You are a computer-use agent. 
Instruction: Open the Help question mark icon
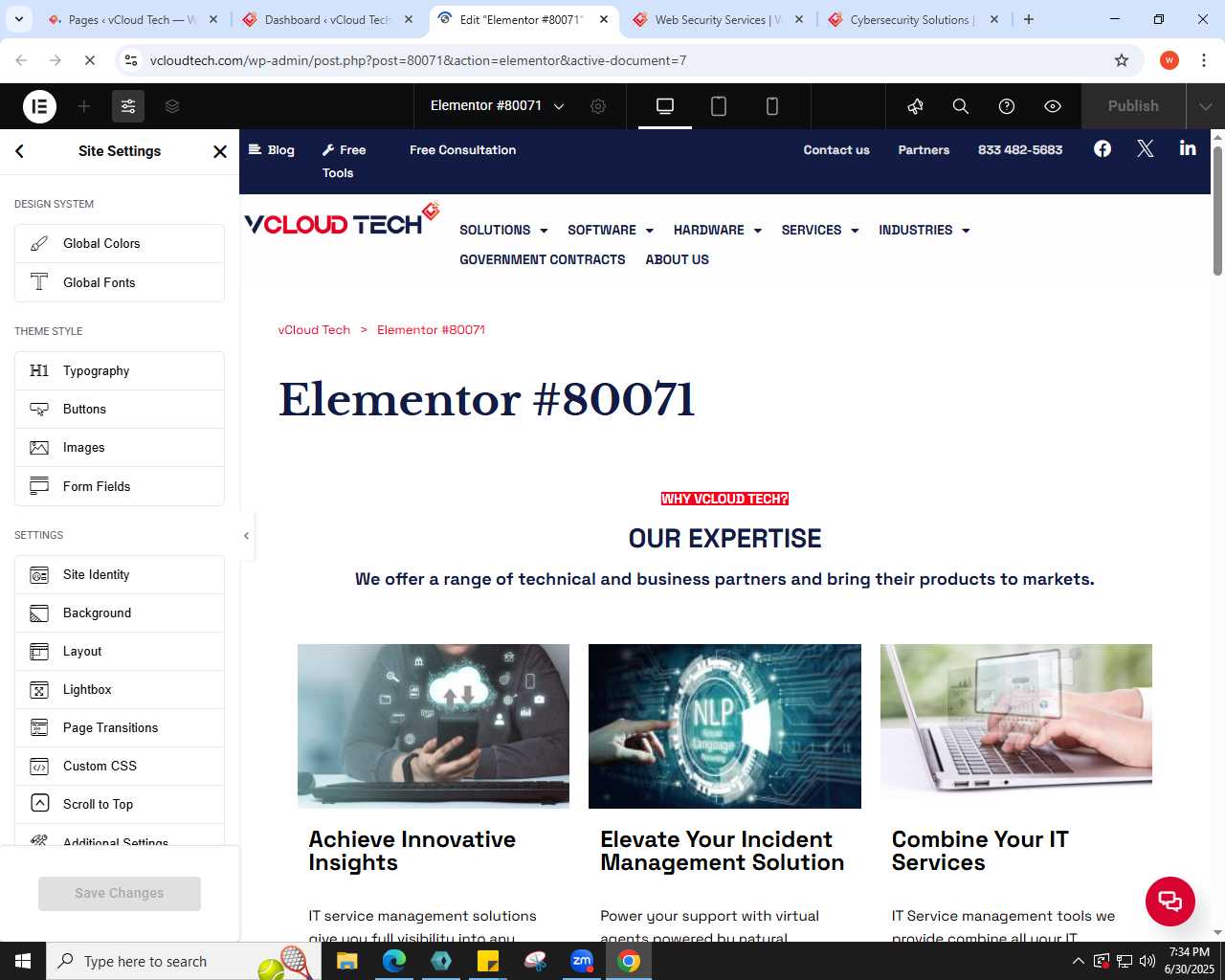coord(1007,106)
